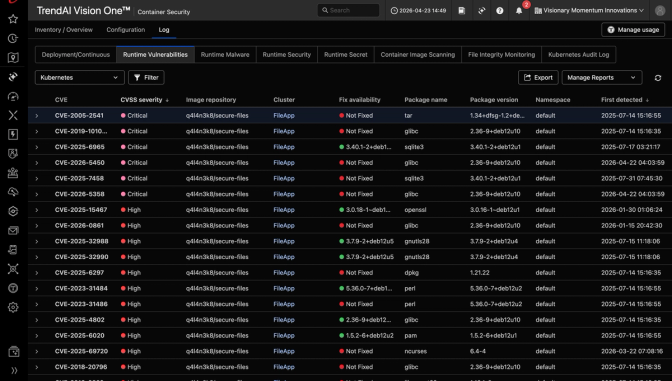Click package version 1.21.22 cell
Image resolution: width=672 pixels, height=381 pixels.
click(480, 273)
